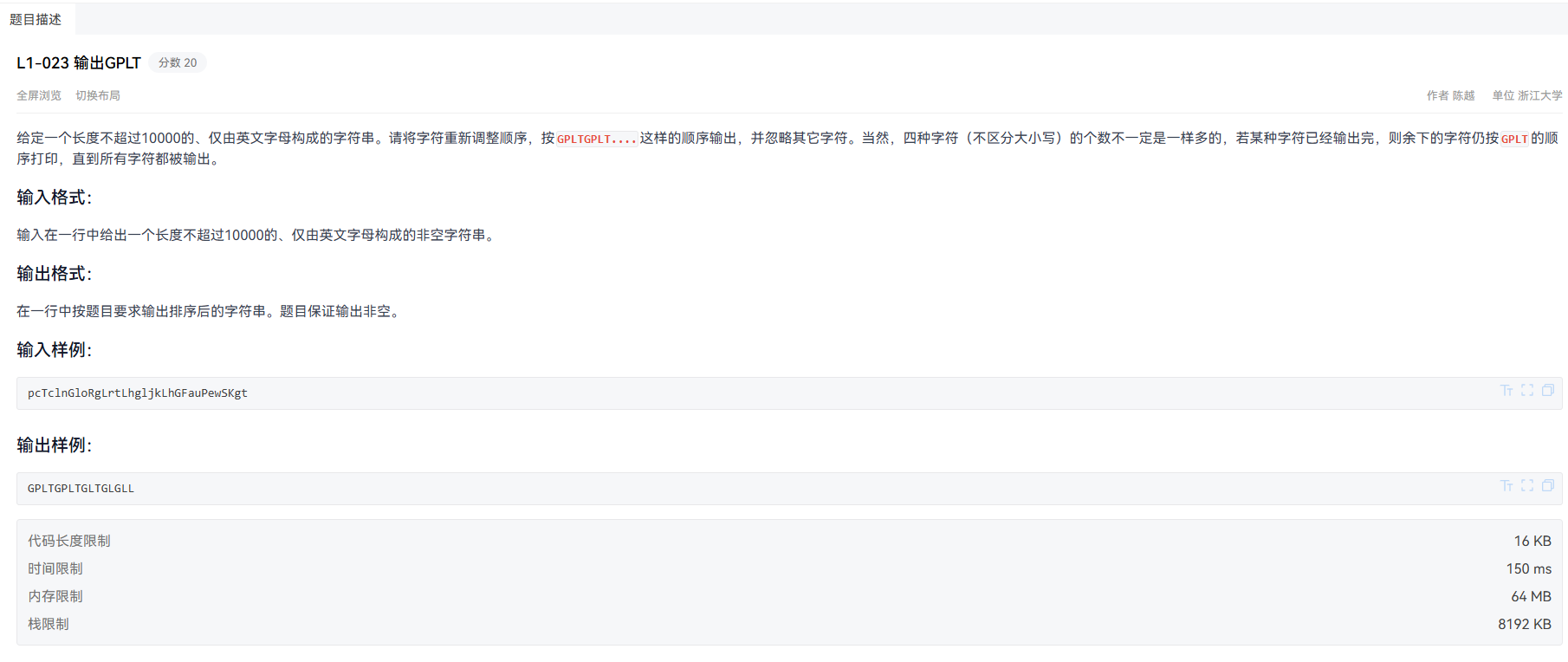Viewport: 1568px width, 662px height.
Task: Click the 输入格式 heading
Action: (54, 198)
